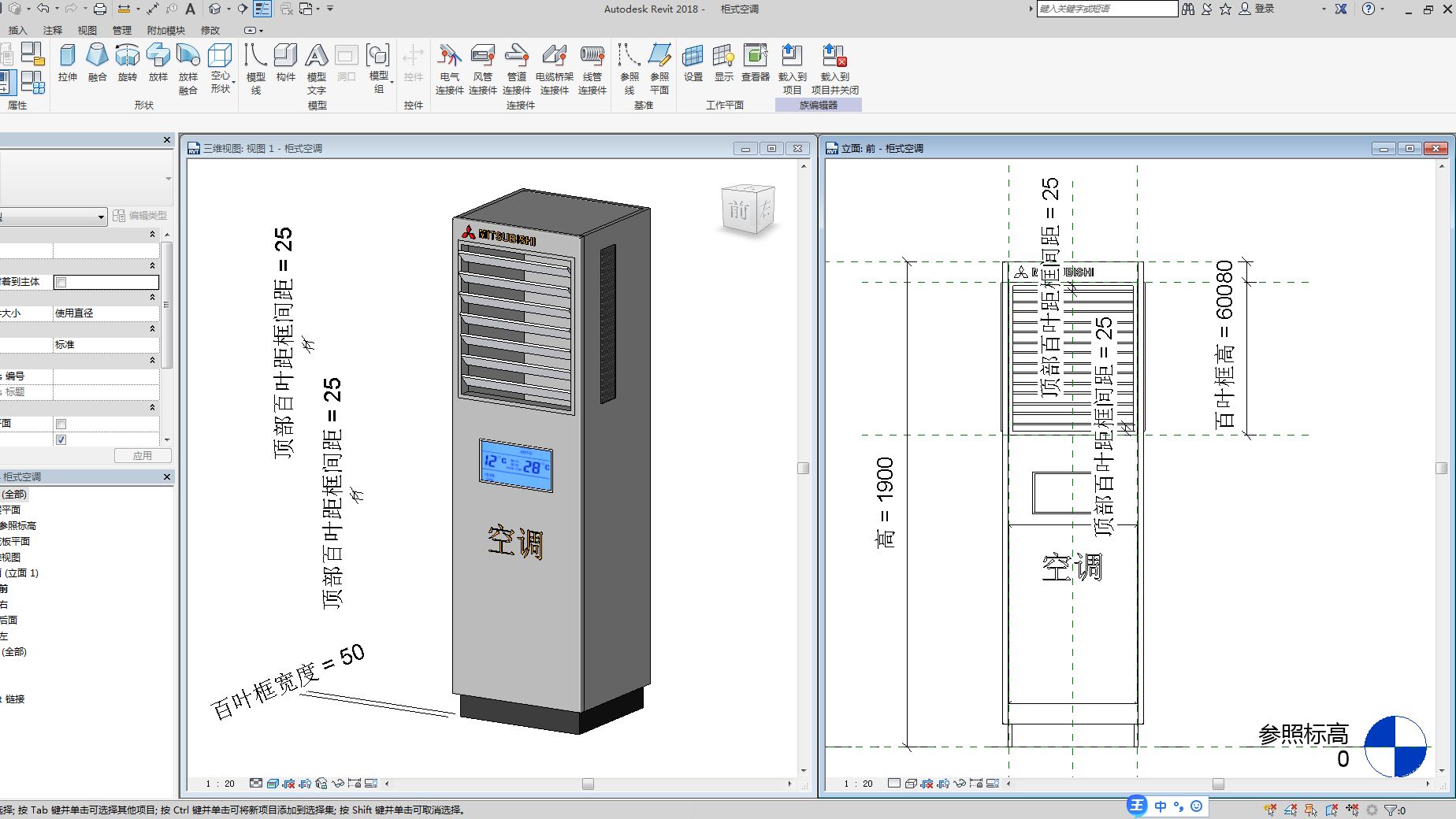Click the 1 : 20 scale in 3D view

(220, 784)
